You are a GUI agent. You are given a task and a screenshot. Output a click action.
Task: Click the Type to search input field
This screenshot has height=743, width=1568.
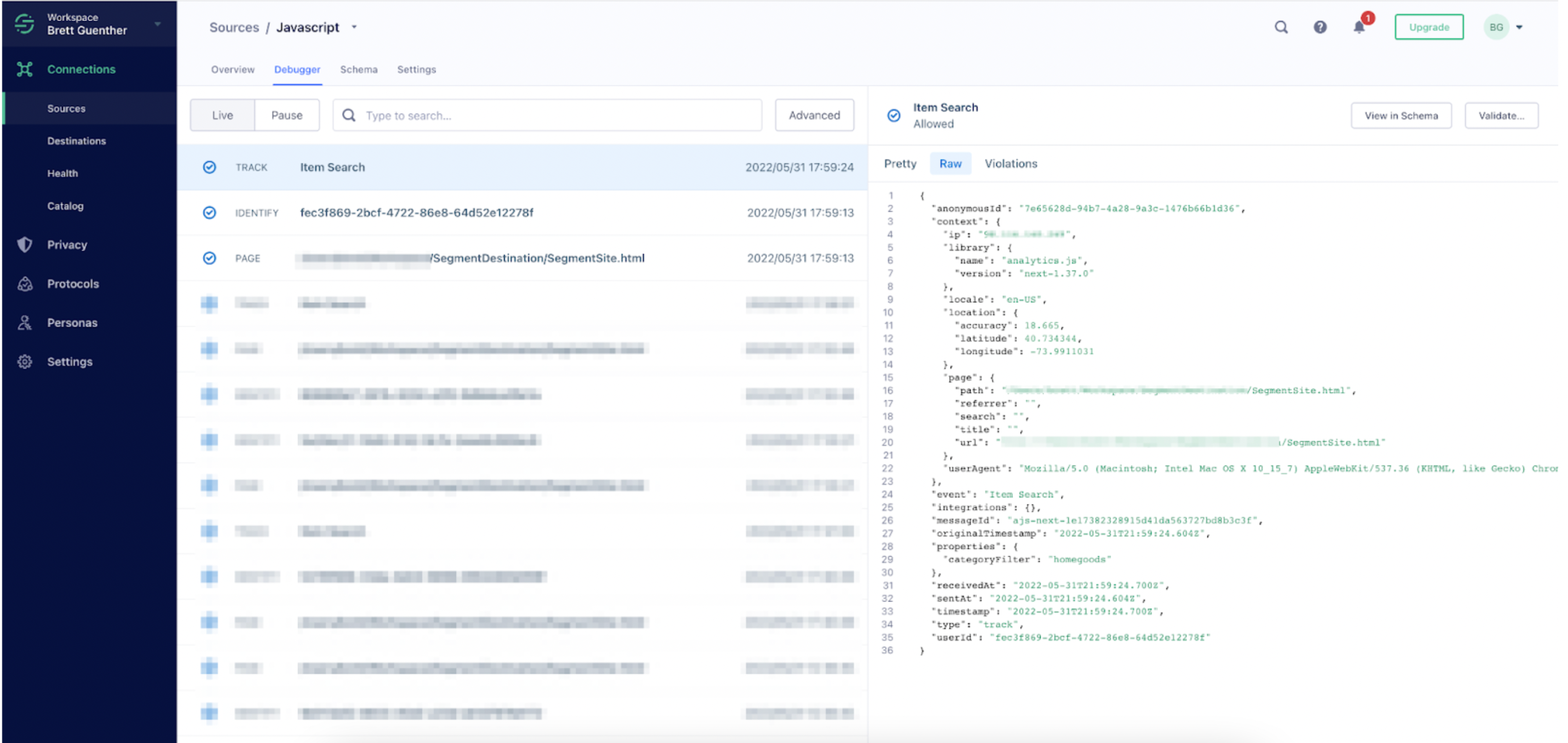coord(548,116)
